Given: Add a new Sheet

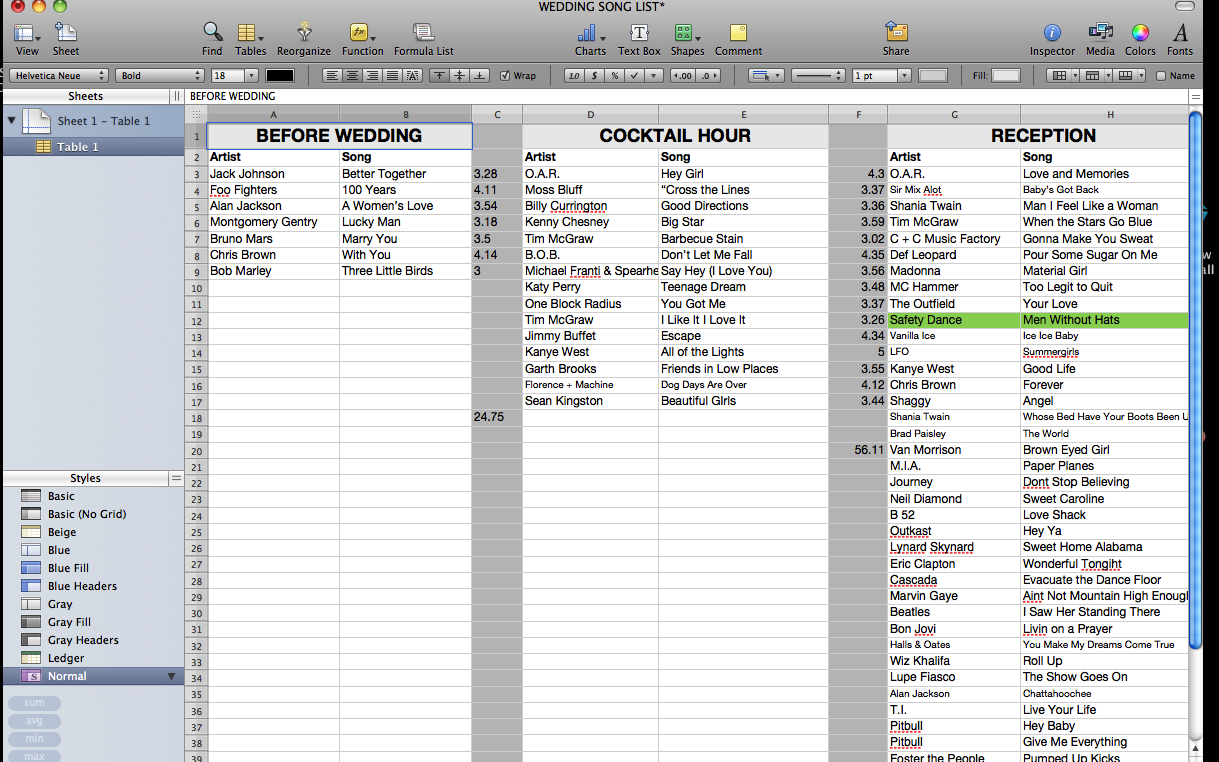Looking at the screenshot, I should coord(66,38).
